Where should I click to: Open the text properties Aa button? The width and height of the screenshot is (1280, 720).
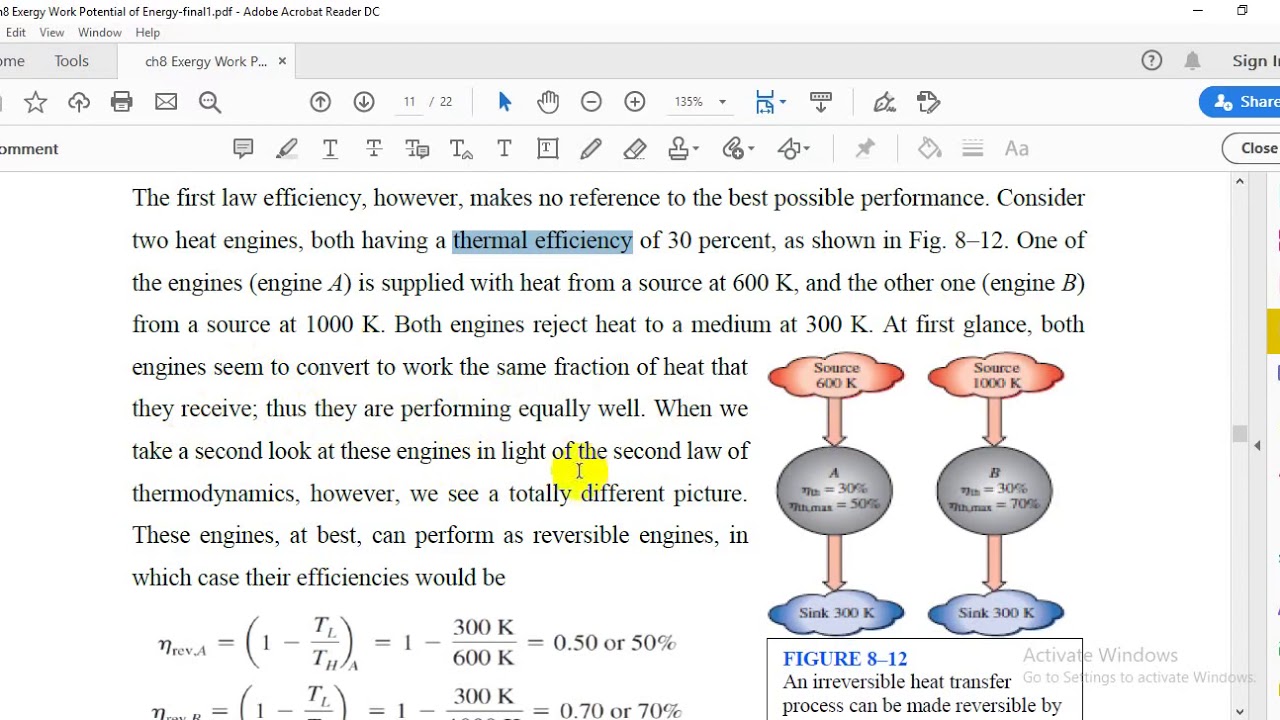click(x=1017, y=149)
